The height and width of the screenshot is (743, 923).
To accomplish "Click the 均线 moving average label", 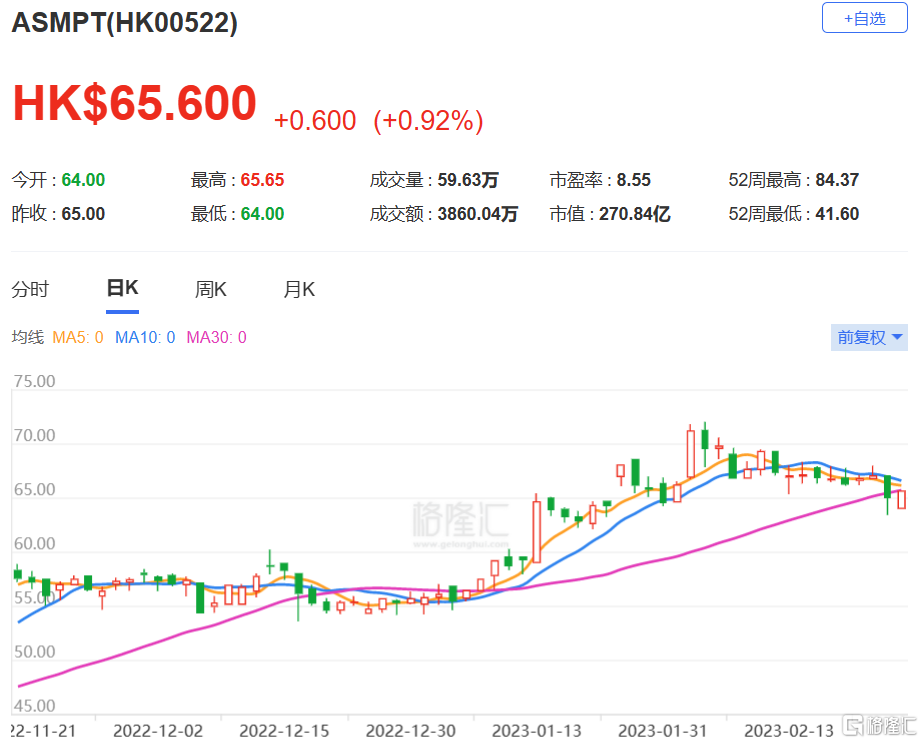I will [28, 337].
